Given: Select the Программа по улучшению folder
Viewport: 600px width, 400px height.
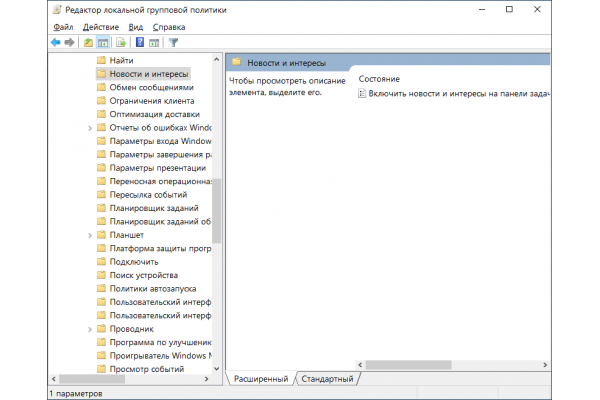Looking at the screenshot, I should click(x=154, y=342).
